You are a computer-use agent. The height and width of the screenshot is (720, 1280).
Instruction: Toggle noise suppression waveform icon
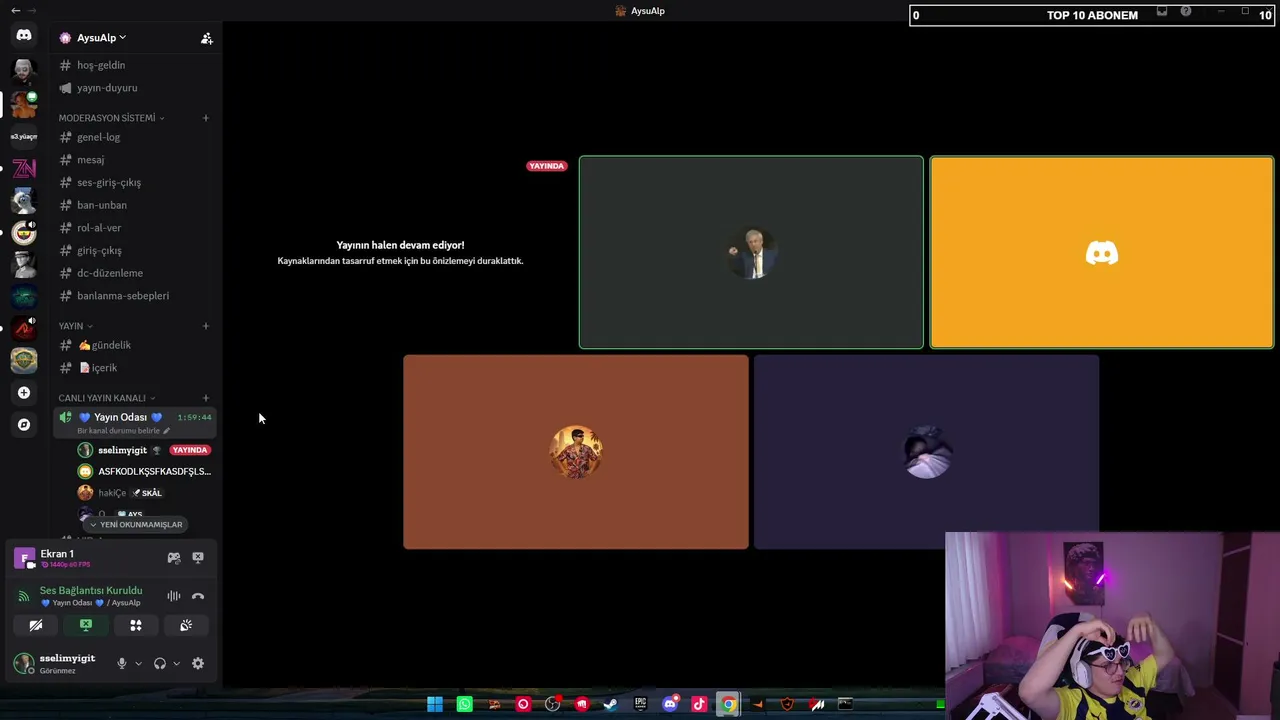click(x=174, y=596)
